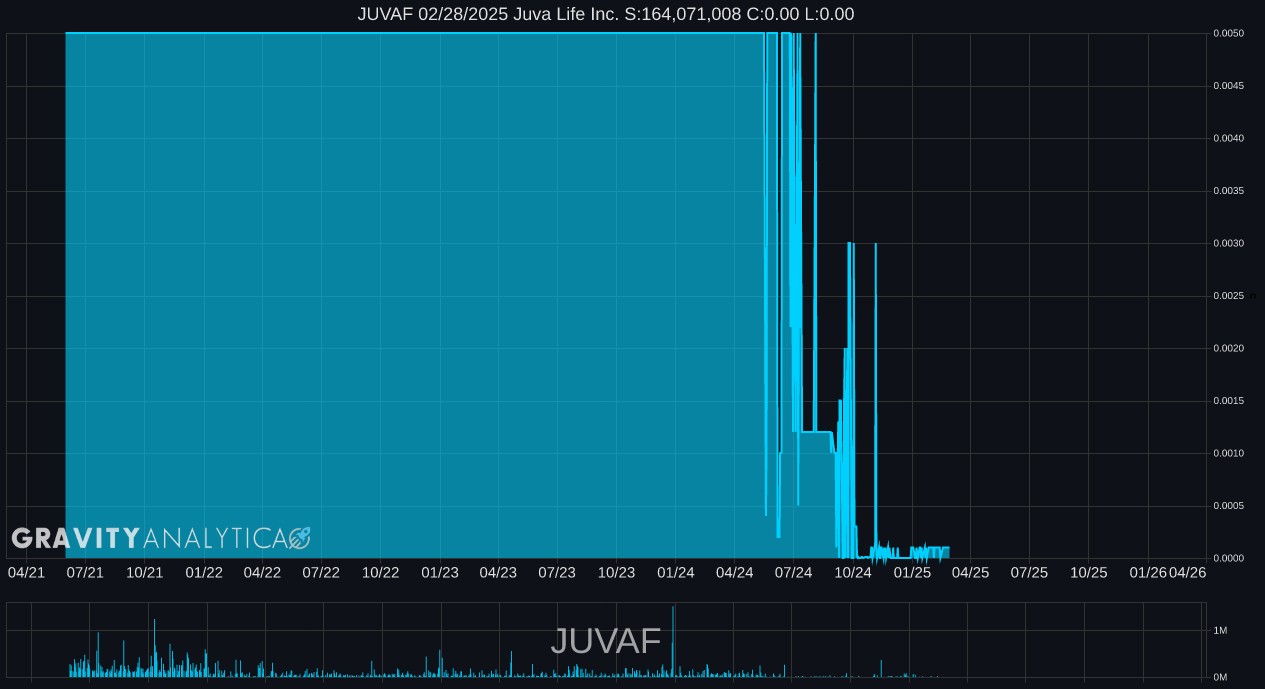Select the 0.0000 price axis value
The image size is (1265, 689).
coord(1229,558)
